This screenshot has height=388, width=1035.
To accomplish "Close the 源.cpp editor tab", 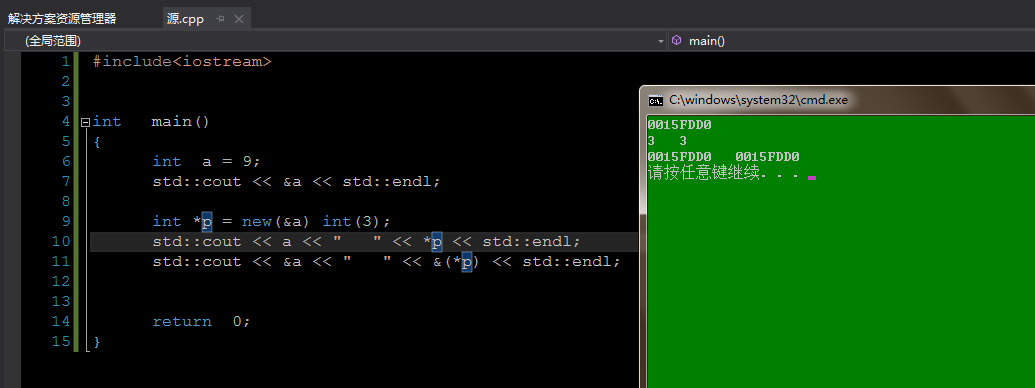I will pyautogui.click(x=238, y=19).
